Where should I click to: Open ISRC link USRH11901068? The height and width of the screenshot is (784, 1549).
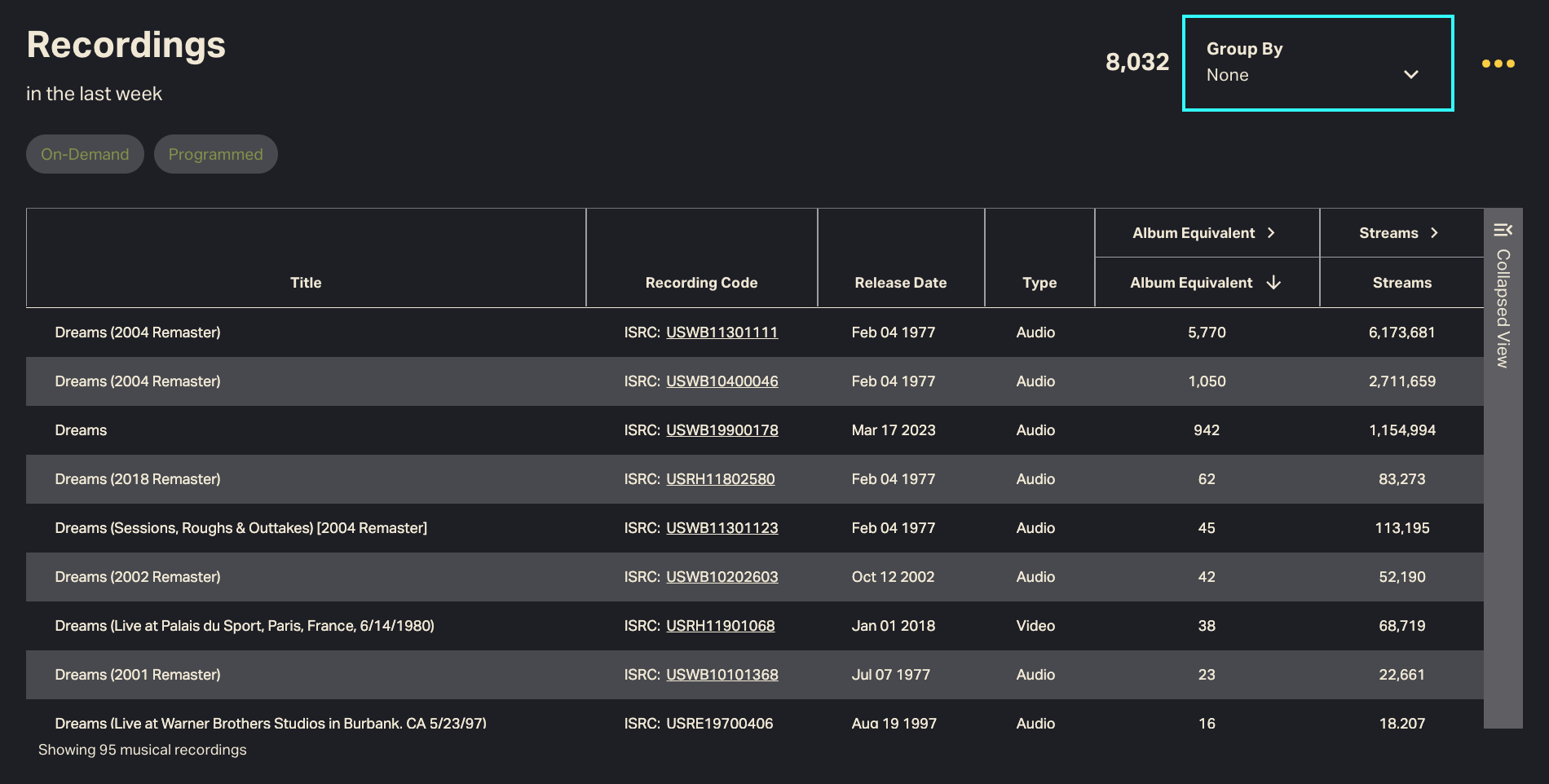coord(720,626)
